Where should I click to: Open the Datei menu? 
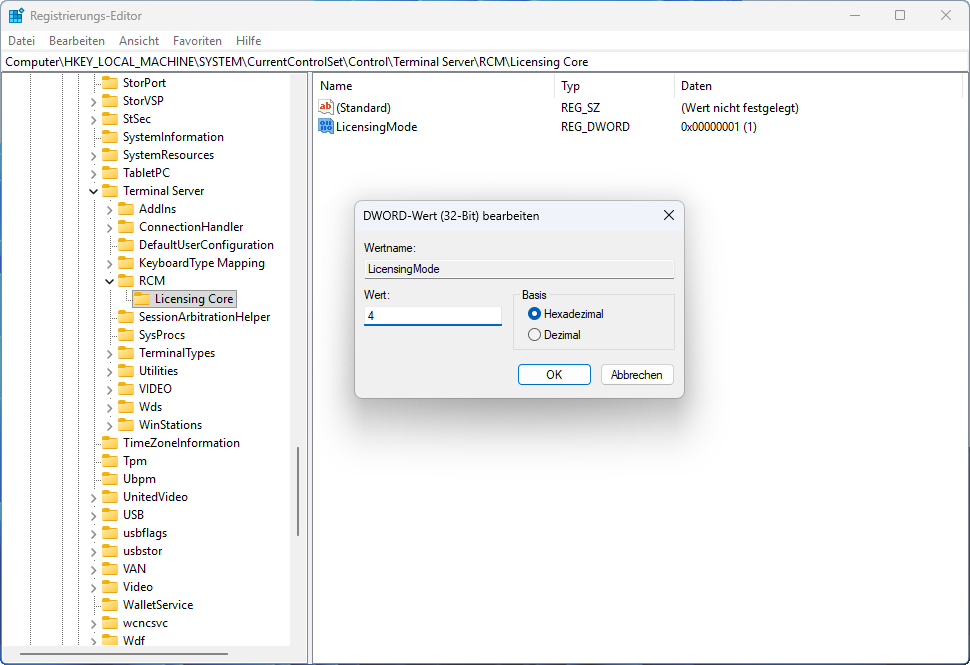point(22,41)
